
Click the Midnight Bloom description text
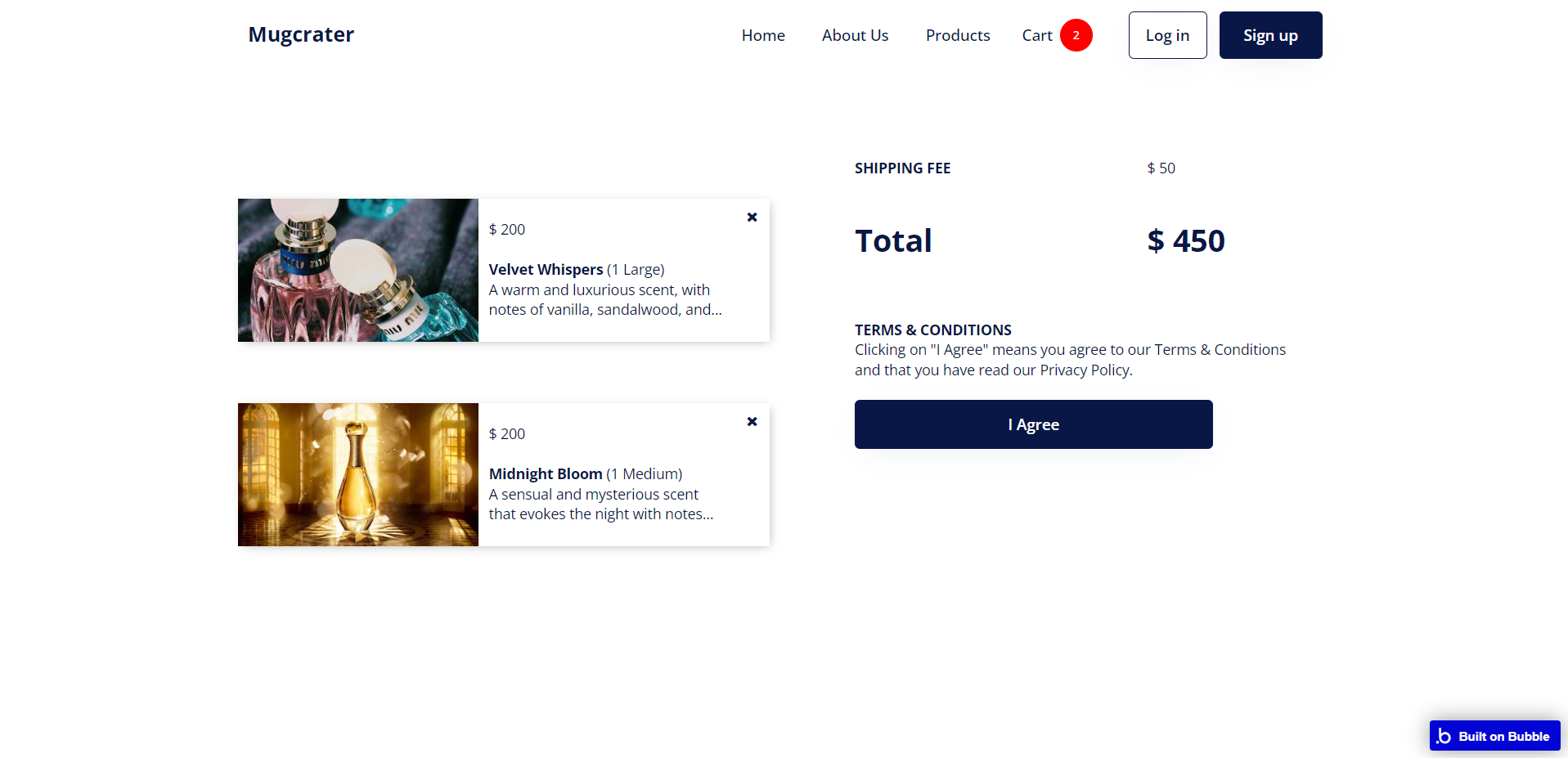[601, 504]
